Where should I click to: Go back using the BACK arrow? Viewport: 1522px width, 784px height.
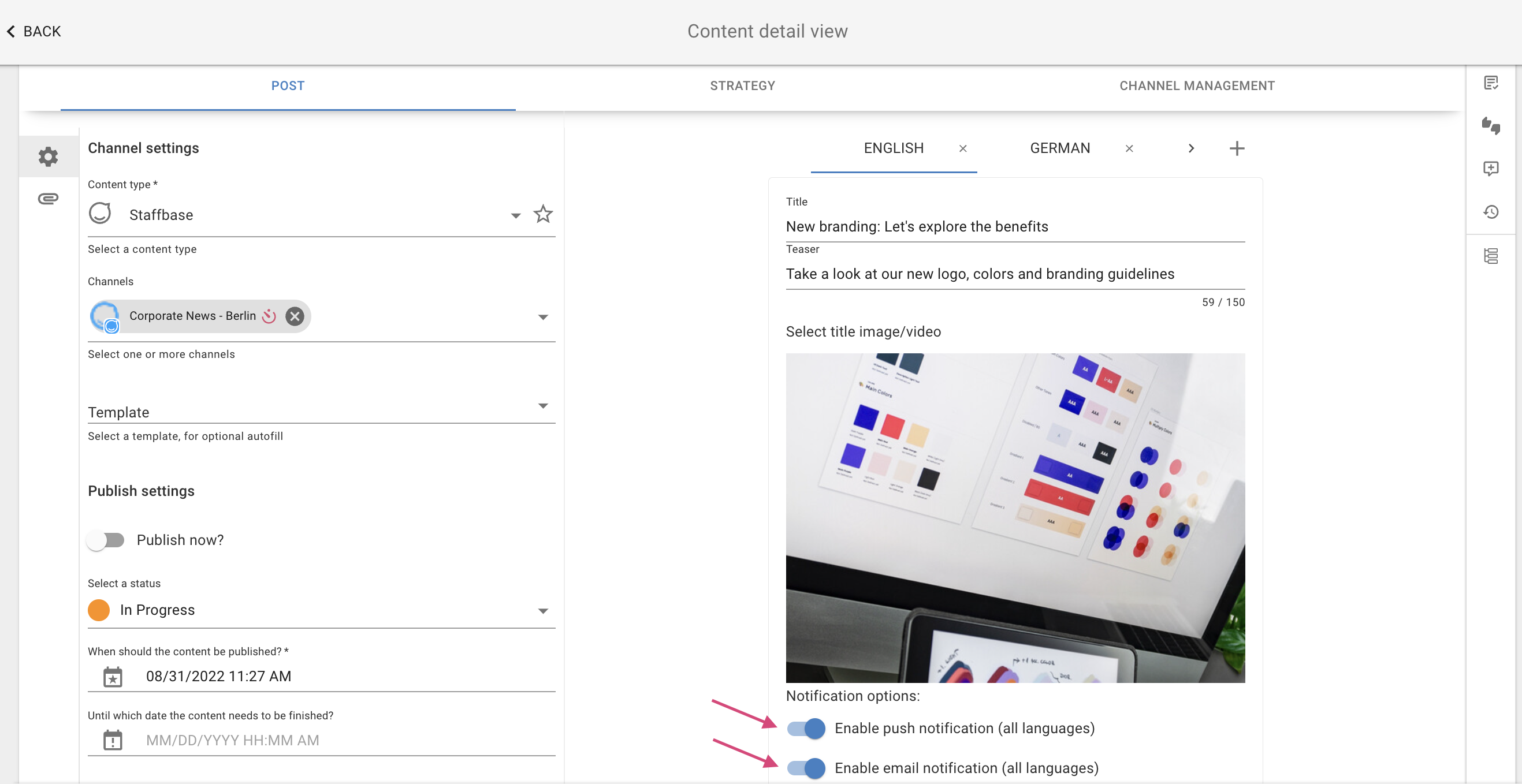point(34,31)
